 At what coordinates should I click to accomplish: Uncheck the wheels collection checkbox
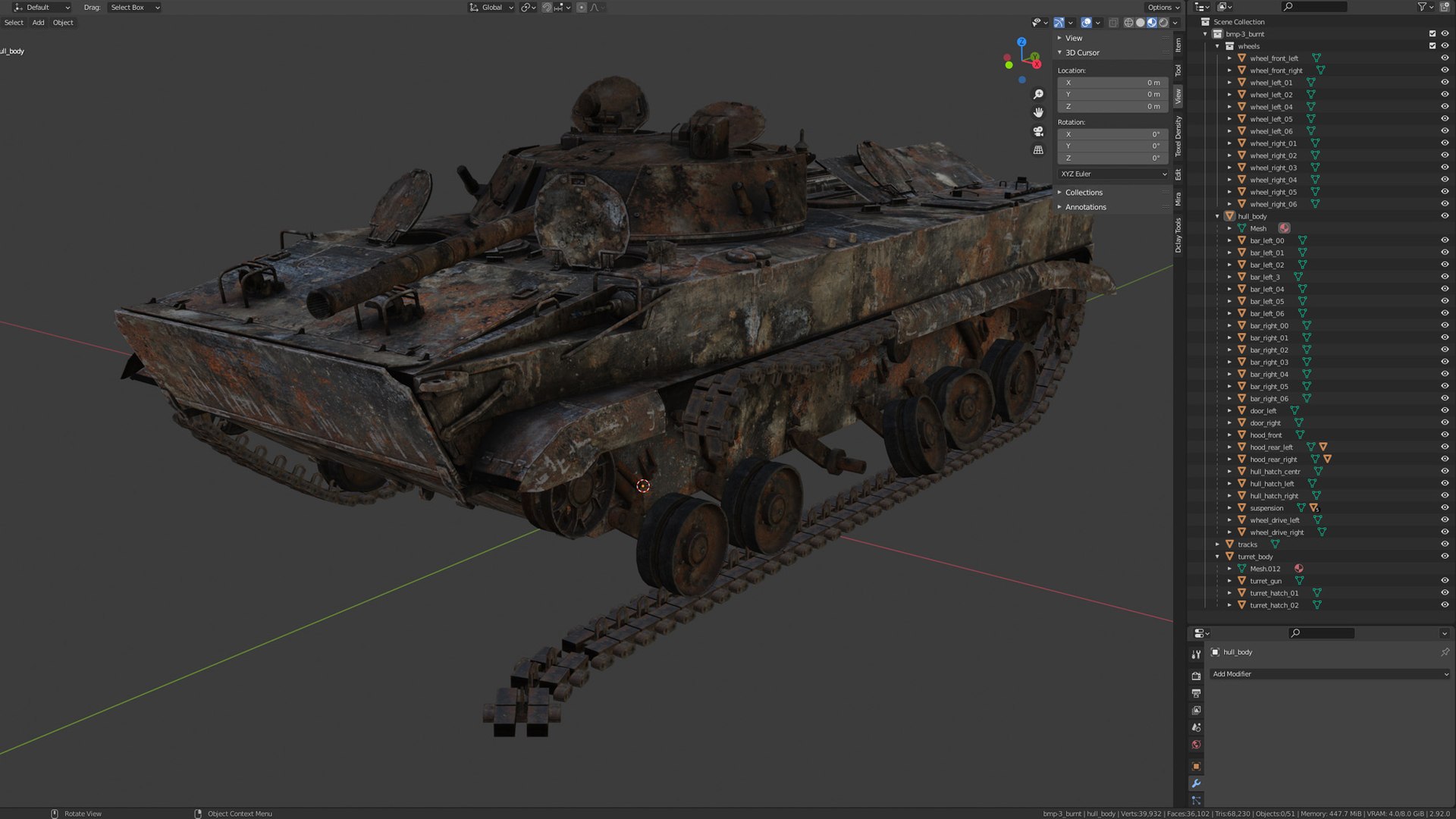[x=1432, y=46]
